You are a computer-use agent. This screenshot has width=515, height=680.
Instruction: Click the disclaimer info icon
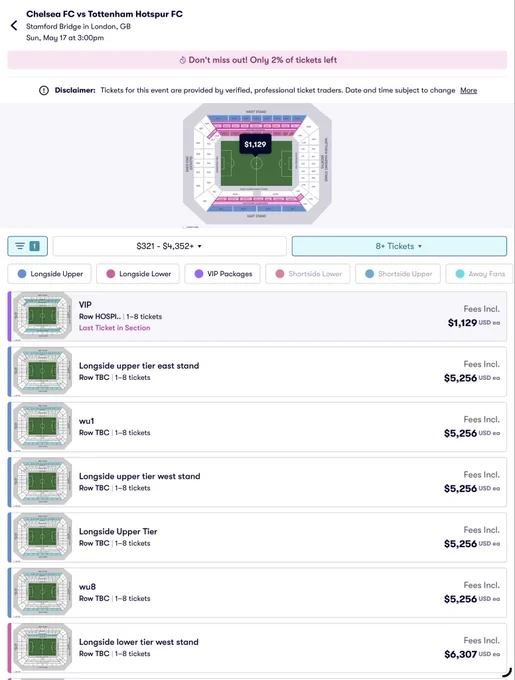pos(44,90)
